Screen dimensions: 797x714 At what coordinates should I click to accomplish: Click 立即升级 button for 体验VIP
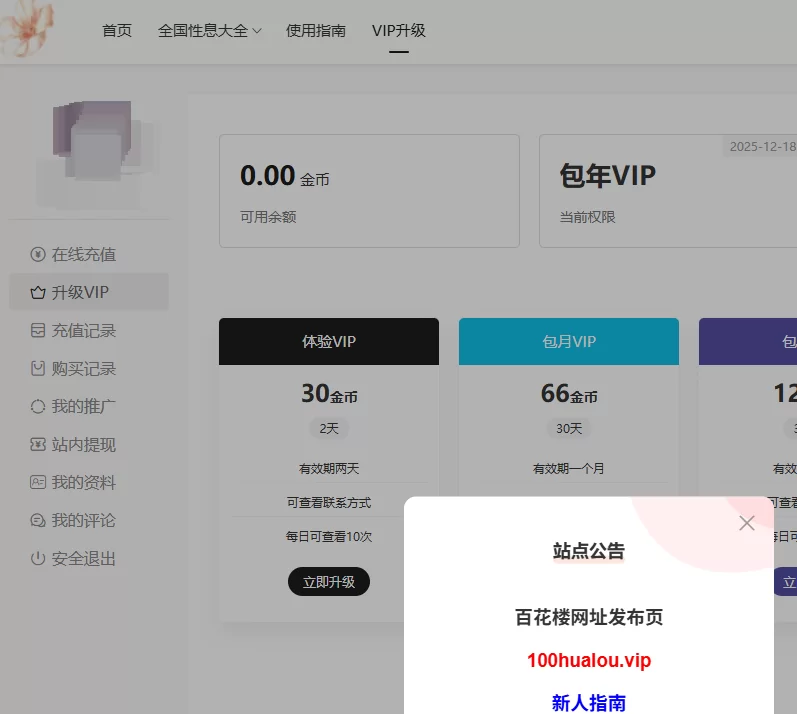(x=329, y=581)
